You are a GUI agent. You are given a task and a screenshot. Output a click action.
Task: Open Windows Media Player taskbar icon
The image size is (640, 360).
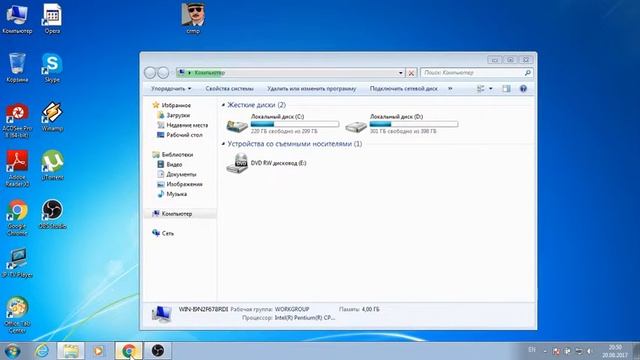pos(98,351)
